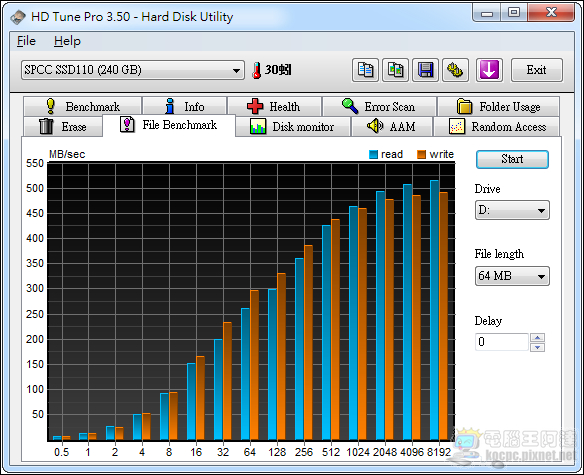584x475 pixels.
Task: Open the File length 64 MB dropdown
Action: click(x=512, y=276)
